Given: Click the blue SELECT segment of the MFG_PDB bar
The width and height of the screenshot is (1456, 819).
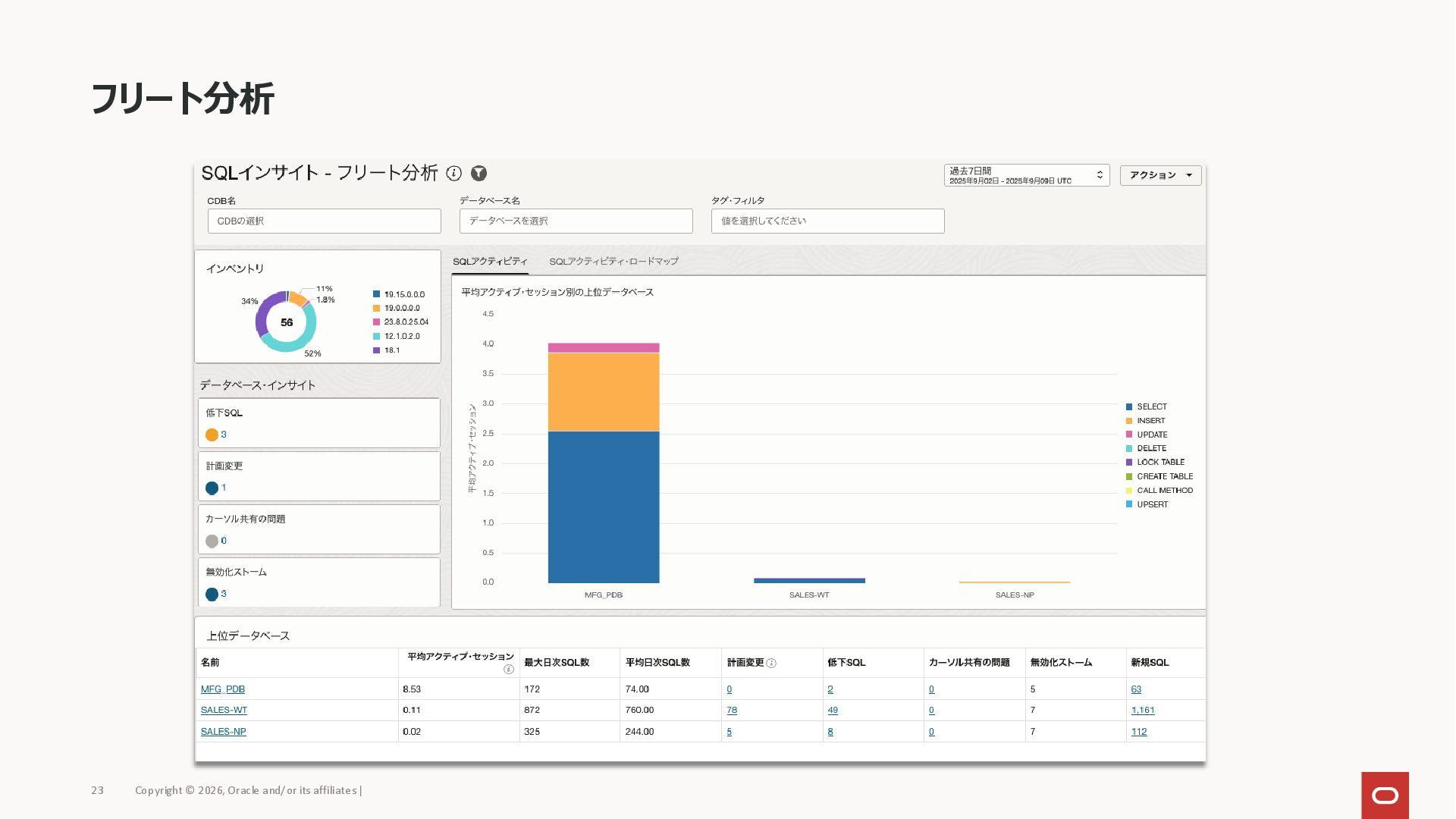Looking at the screenshot, I should [x=603, y=507].
